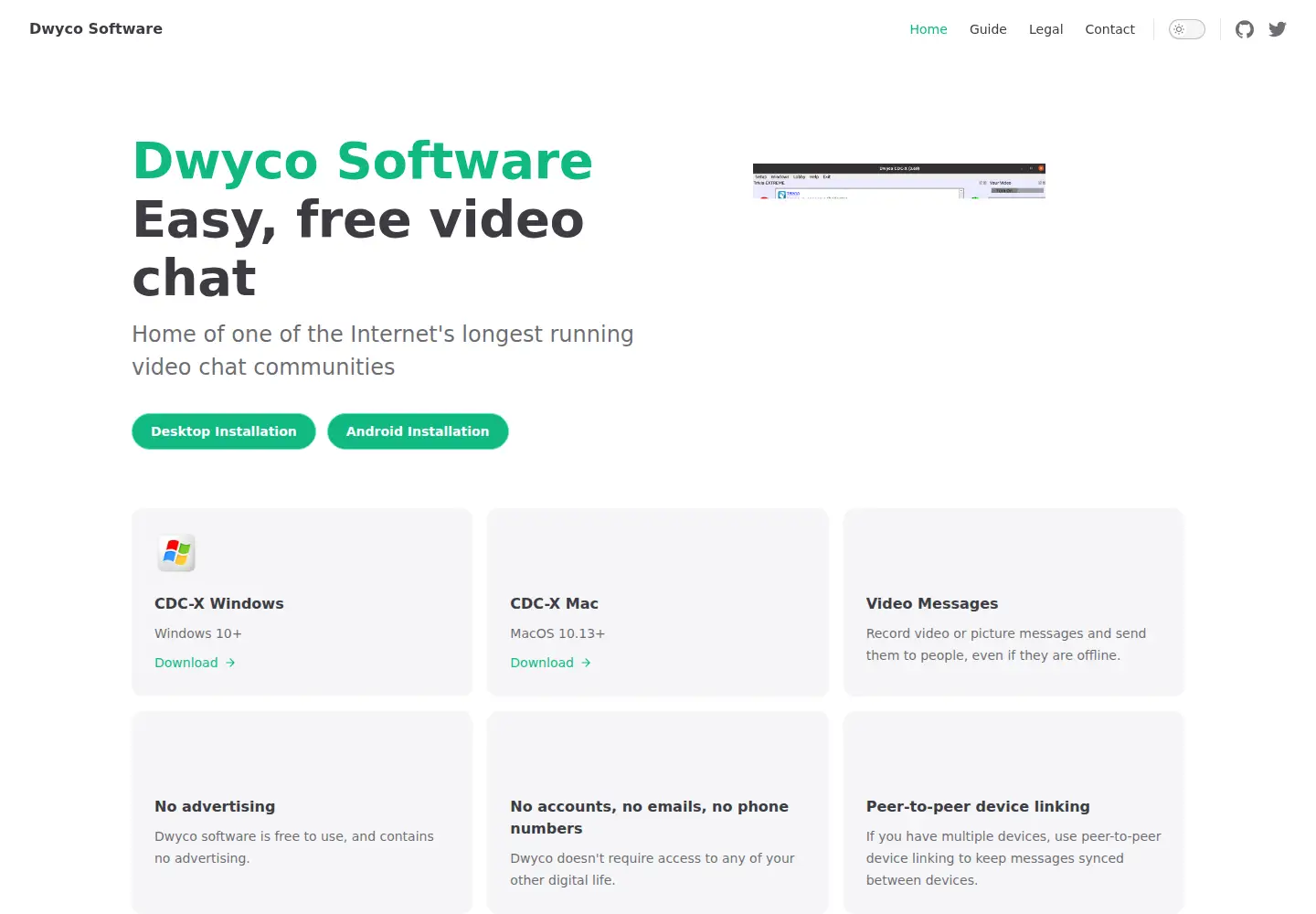The image size is (1316, 914).
Task: Open the Twitter profile icon
Action: coord(1278,29)
